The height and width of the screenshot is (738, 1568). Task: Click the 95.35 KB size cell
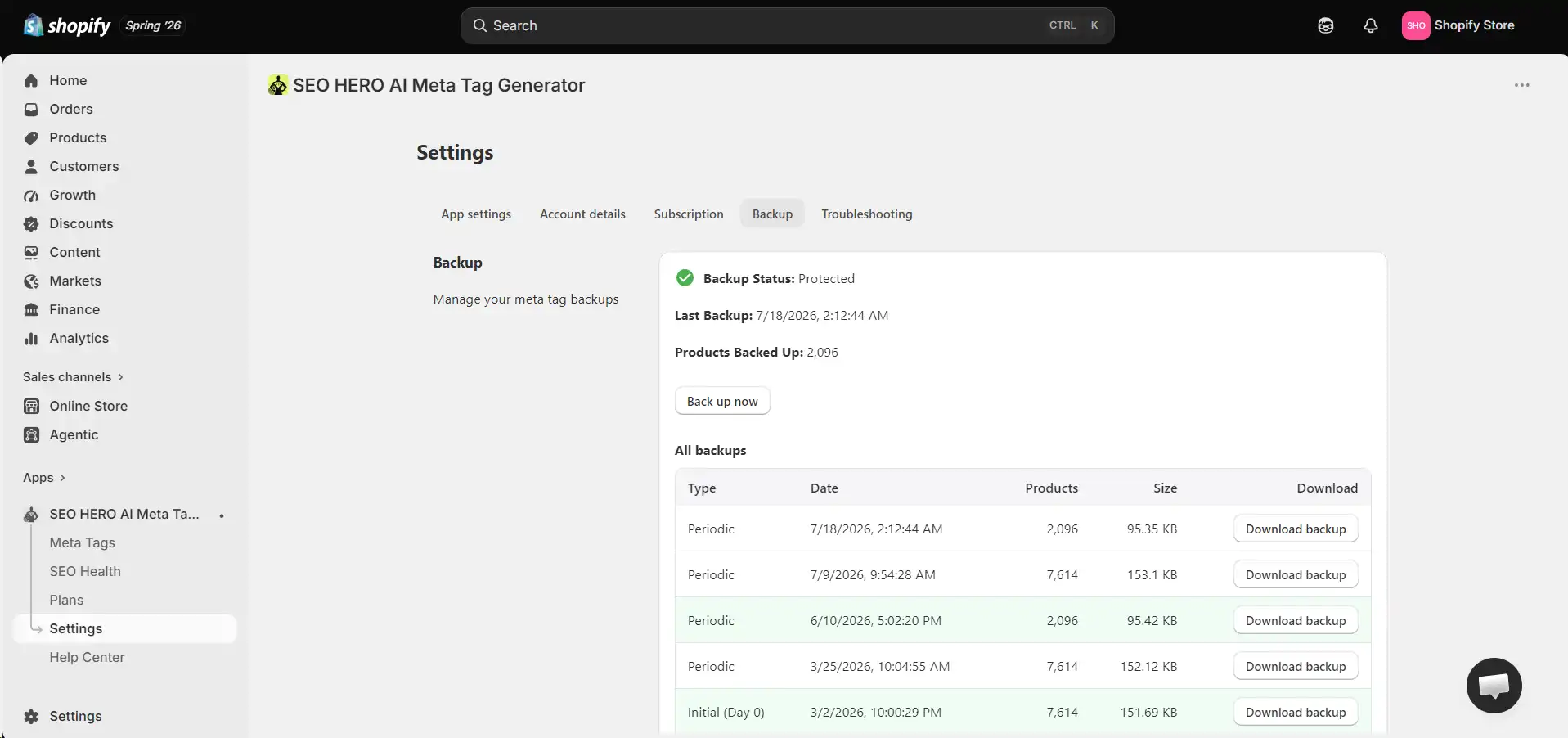click(1152, 529)
